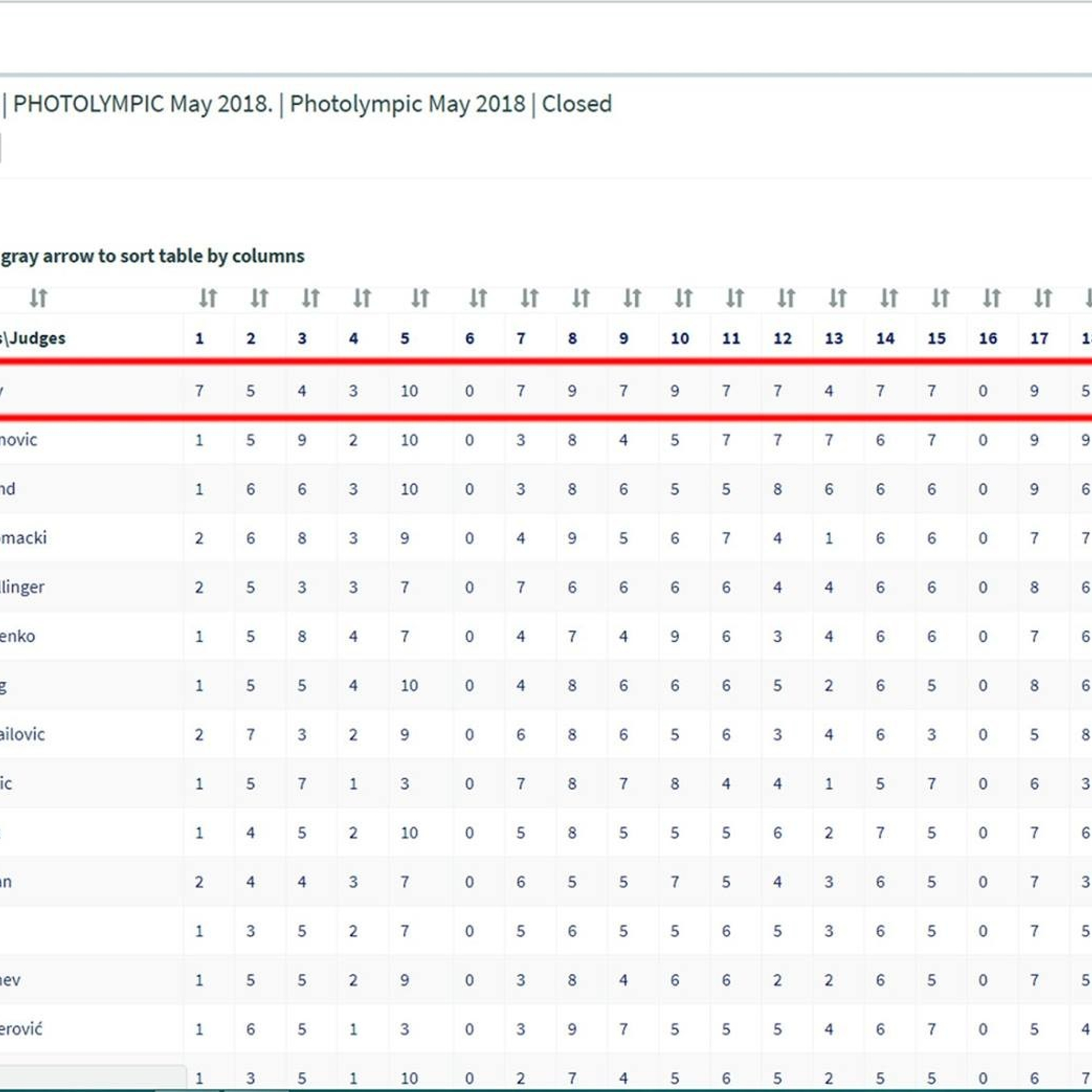
Task: Click the row ending in 'ailovic'
Action: (x=23, y=734)
